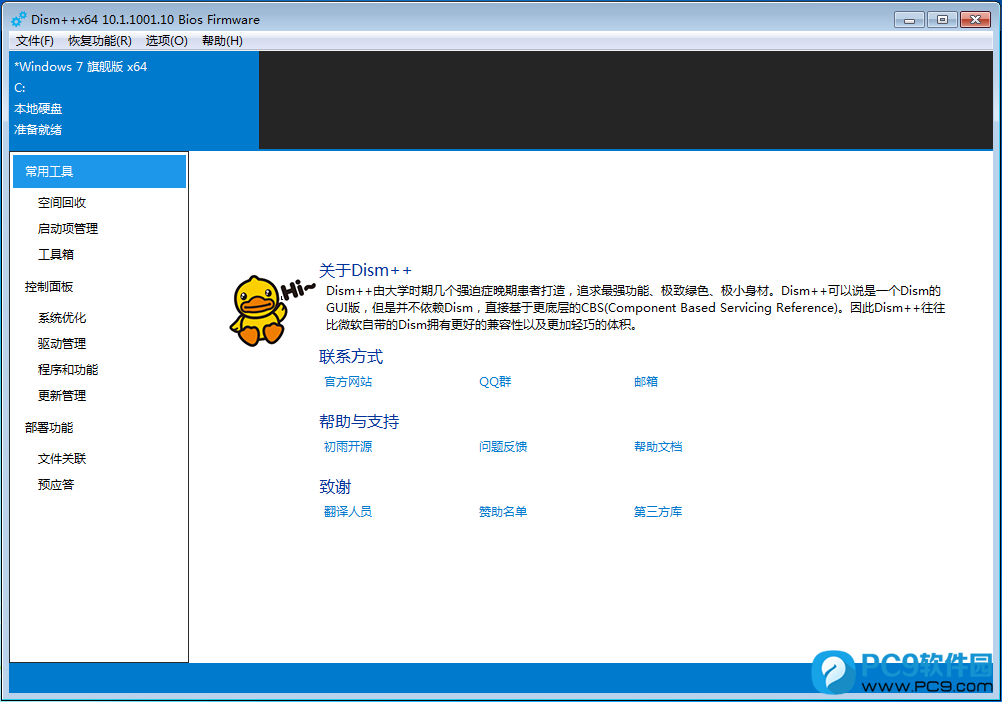Image resolution: width=1002 pixels, height=702 pixels.
Task: Maximize the Dism++ window
Action: pos(942,20)
